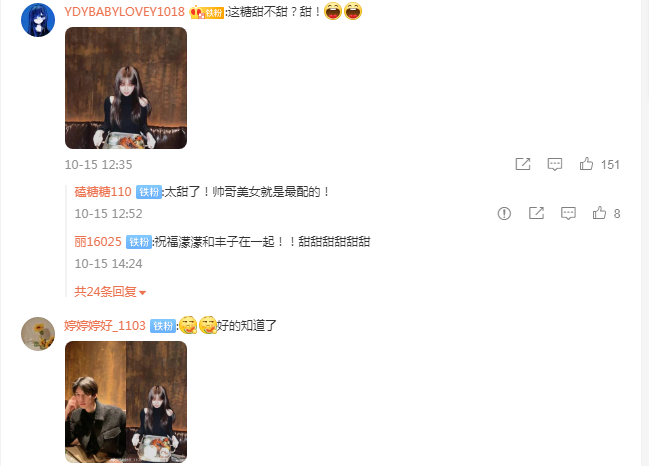Open YDYBABYLOVEY1018's profile via username

(x=125, y=12)
